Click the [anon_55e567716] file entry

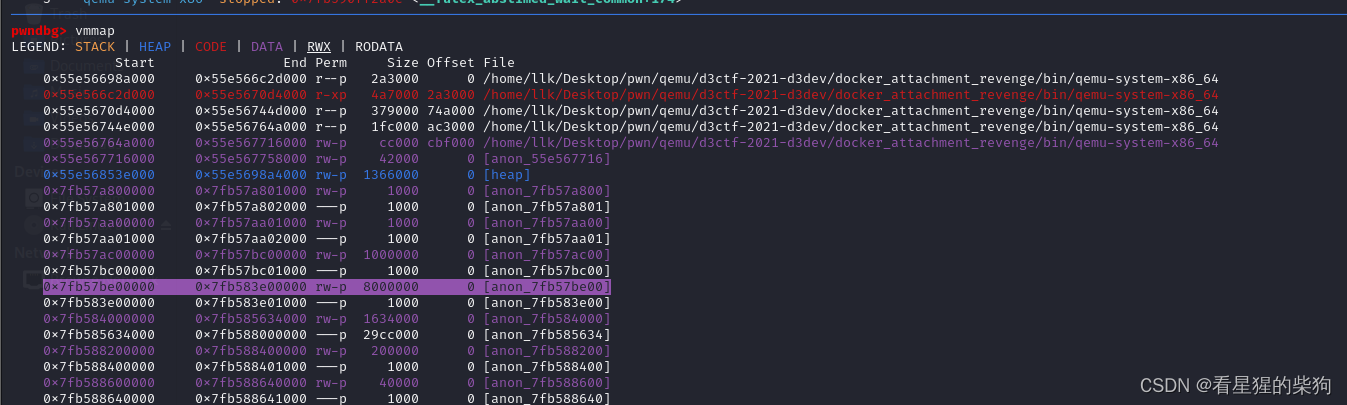547,159
